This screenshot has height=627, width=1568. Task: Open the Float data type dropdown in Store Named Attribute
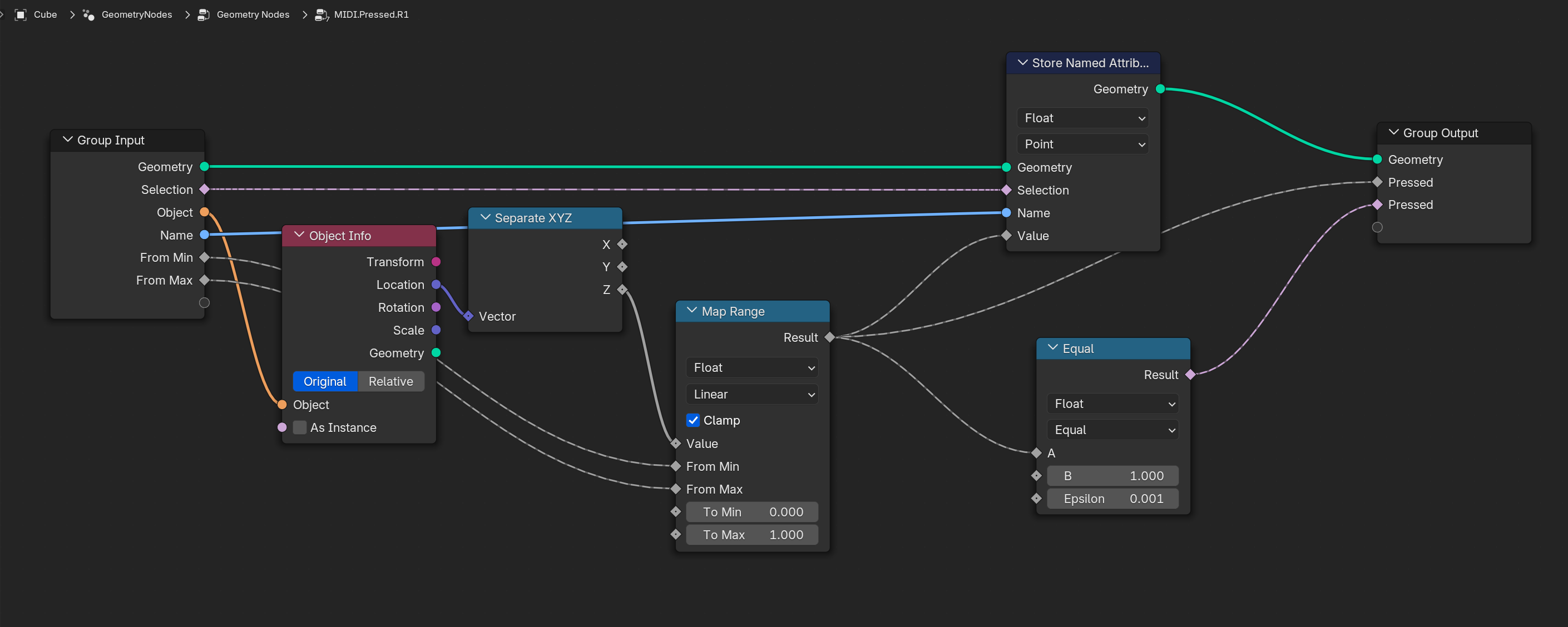click(x=1083, y=118)
